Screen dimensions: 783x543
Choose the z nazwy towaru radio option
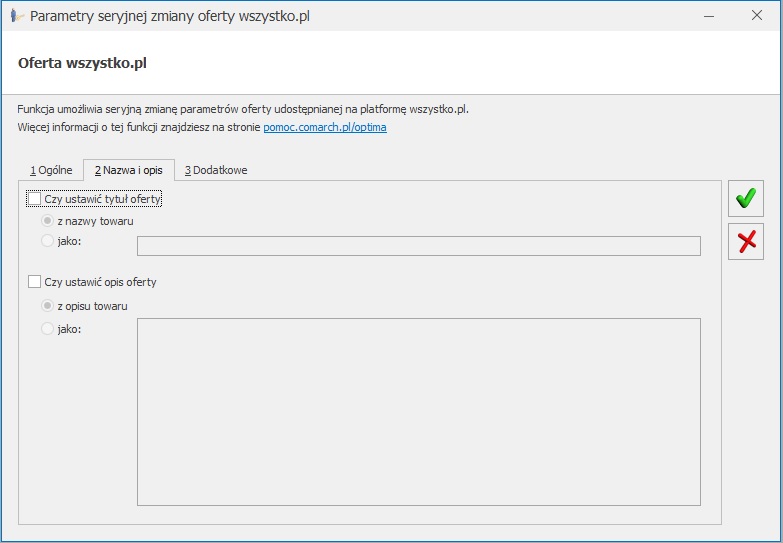coord(47,221)
